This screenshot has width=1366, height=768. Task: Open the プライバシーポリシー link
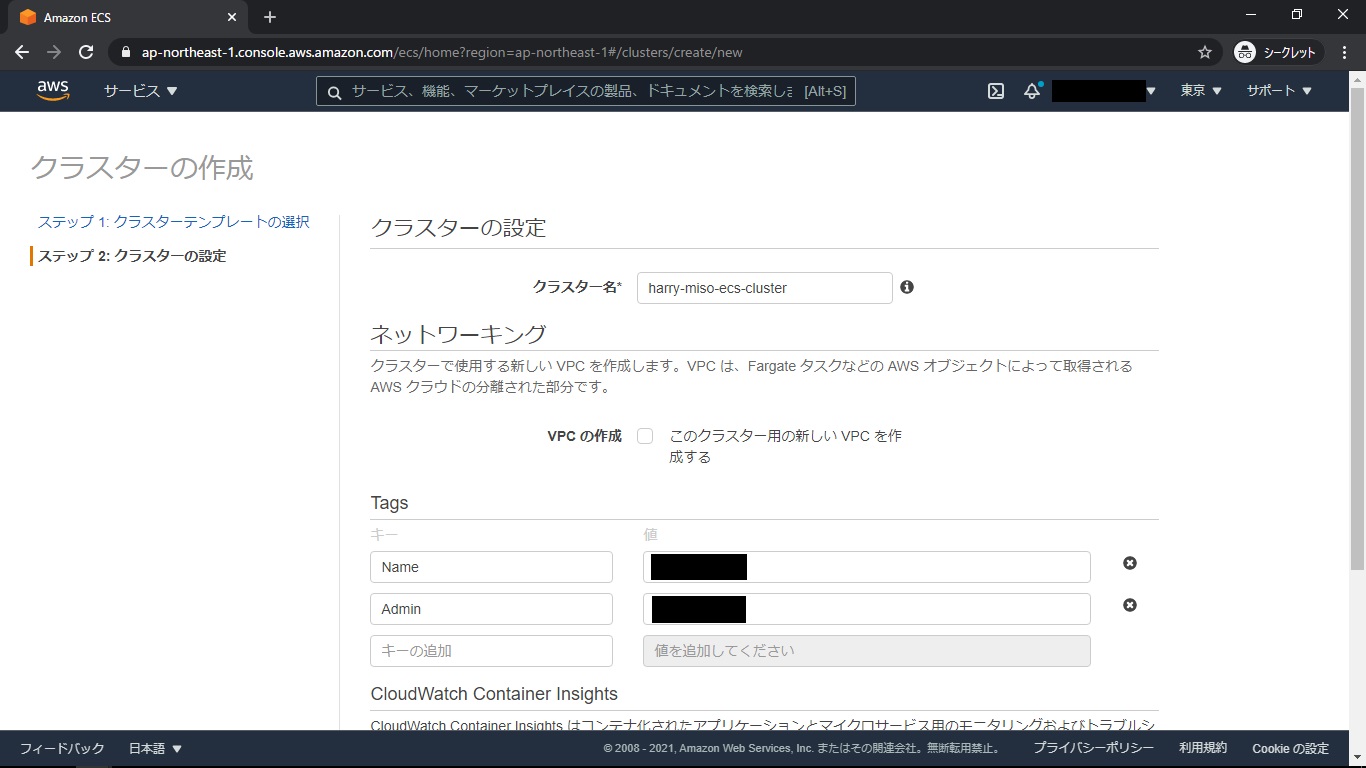point(1093,748)
